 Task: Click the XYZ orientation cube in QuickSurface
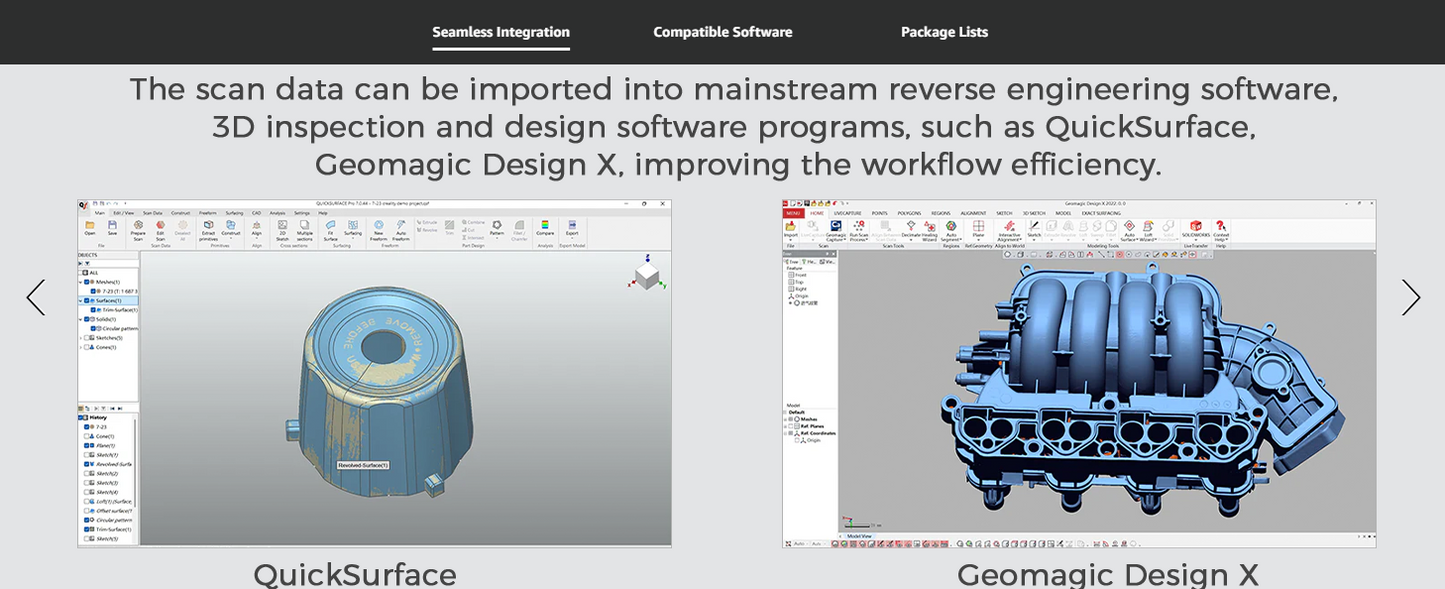(647, 275)
